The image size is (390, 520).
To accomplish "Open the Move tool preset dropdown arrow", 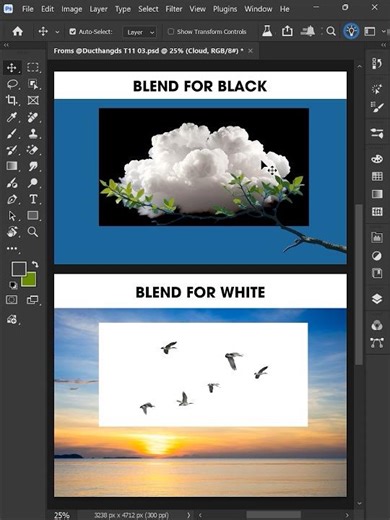I will coord(57,32).
